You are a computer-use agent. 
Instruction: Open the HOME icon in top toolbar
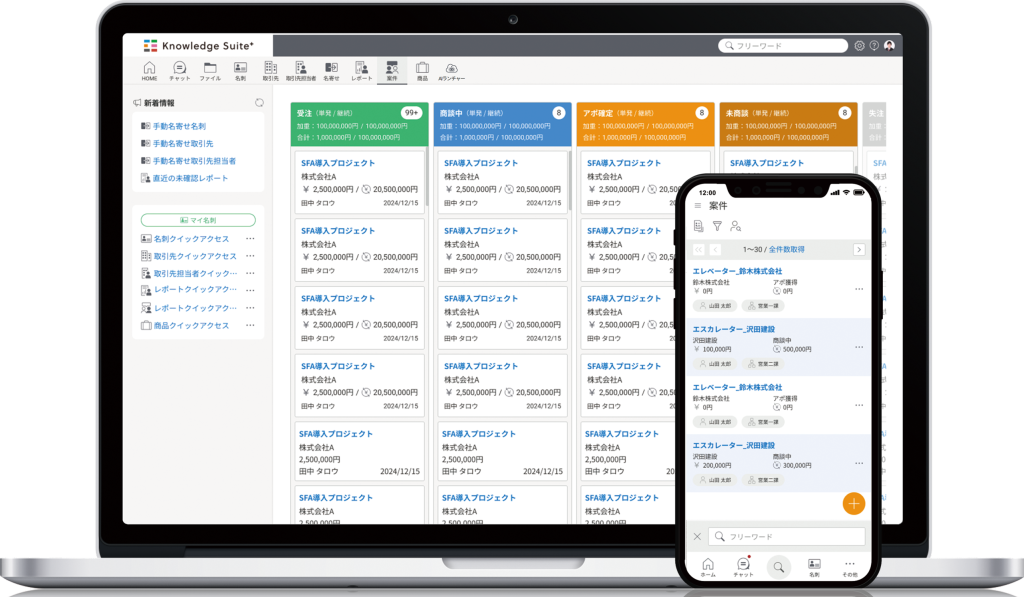coord(150,71)
